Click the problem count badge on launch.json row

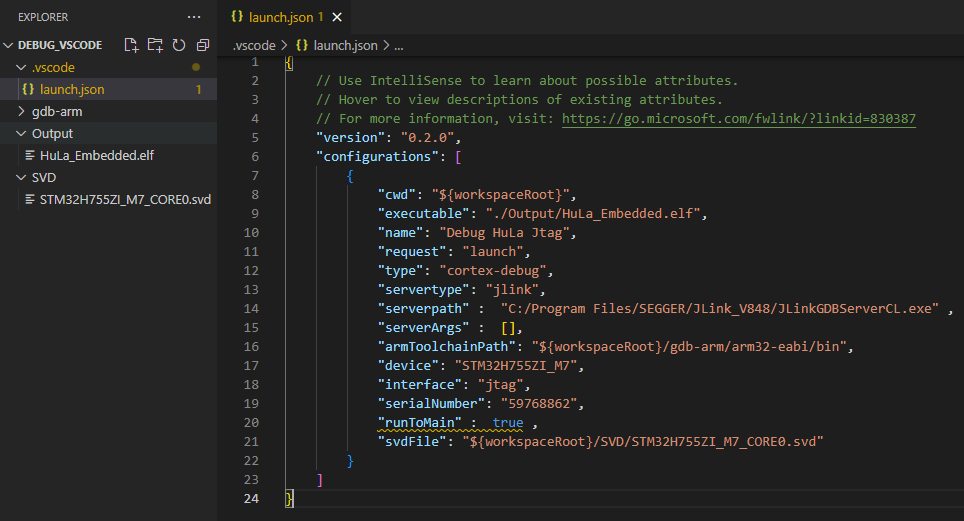coord(199,90)
